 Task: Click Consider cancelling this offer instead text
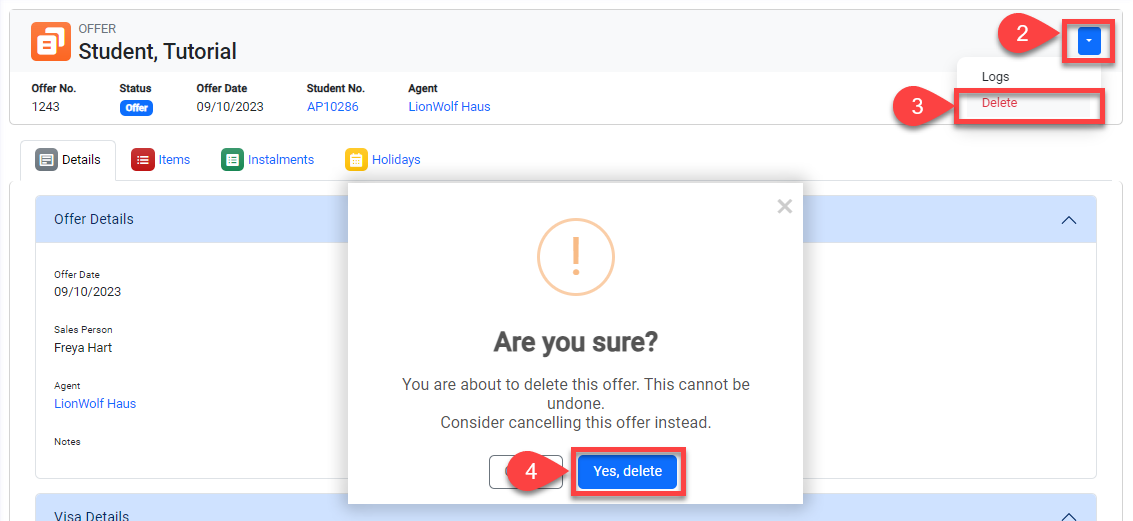click(x=576, y=423)
